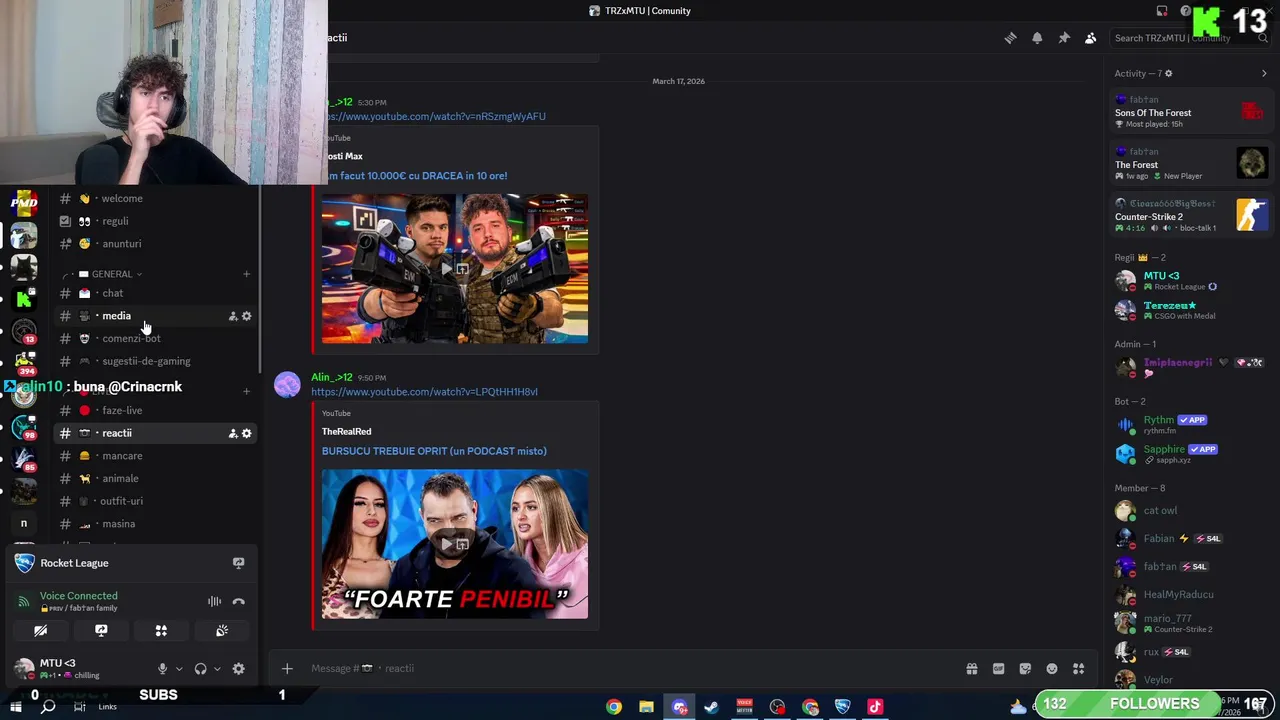Open BURSUCU TREBUIE OPRIT video title
The height and width of the screenshot is (720, 1280).
[434, 451]
